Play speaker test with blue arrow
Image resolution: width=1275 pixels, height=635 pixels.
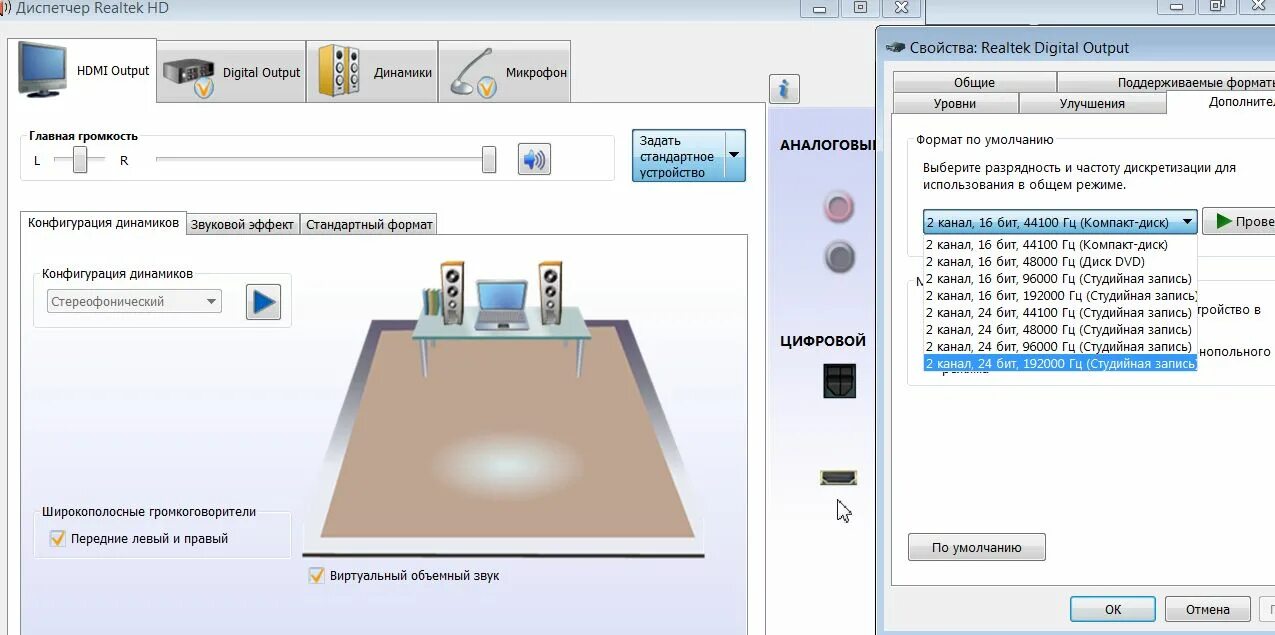click(264, 302)
